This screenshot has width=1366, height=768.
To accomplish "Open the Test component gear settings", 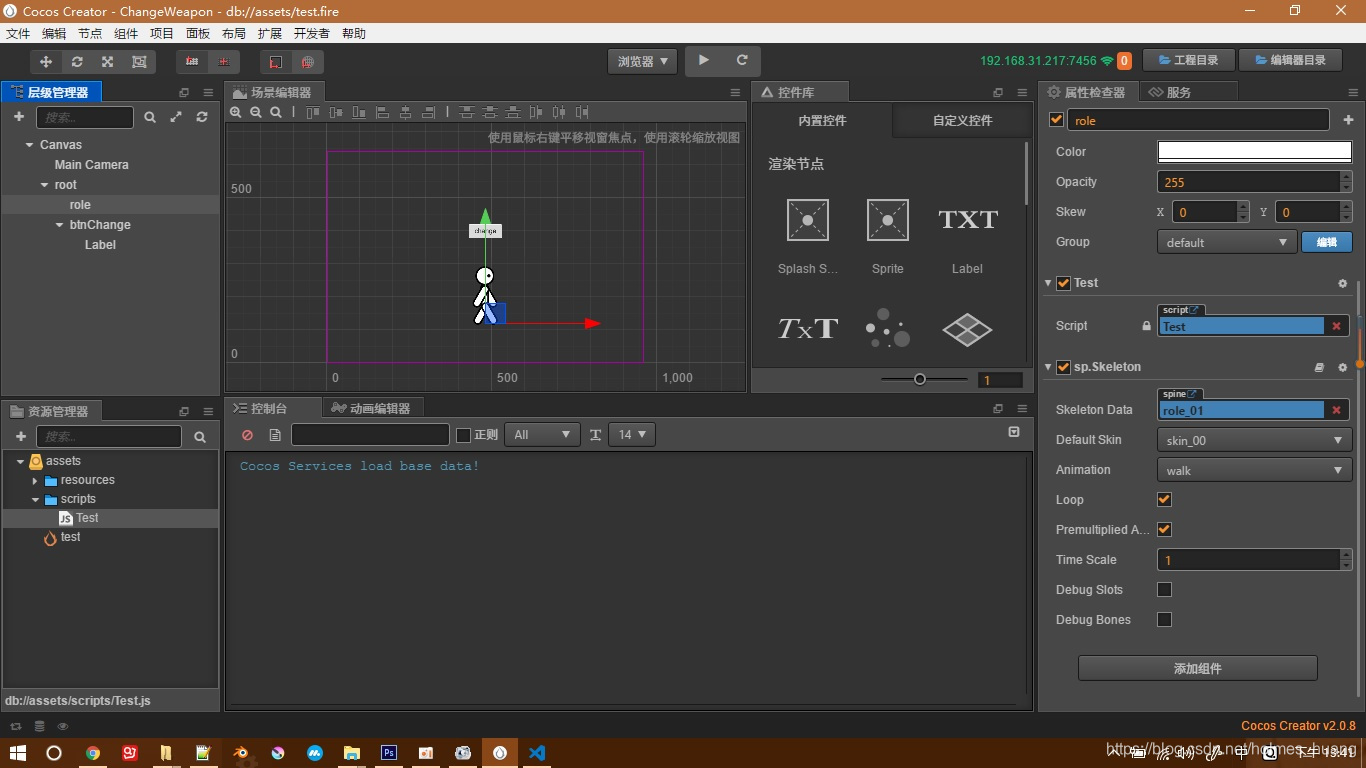I will [x=1343, y=283].
